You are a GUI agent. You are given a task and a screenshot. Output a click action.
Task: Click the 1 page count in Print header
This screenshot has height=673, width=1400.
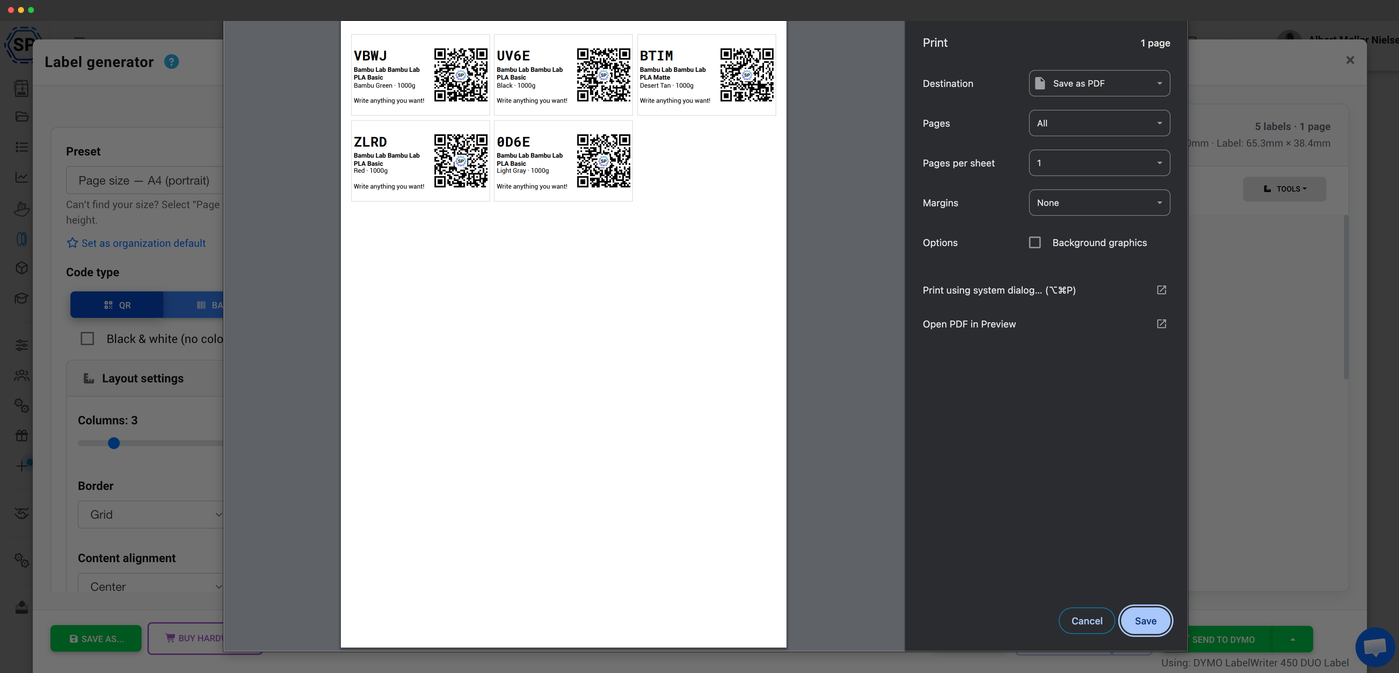tap(1155, 43)
